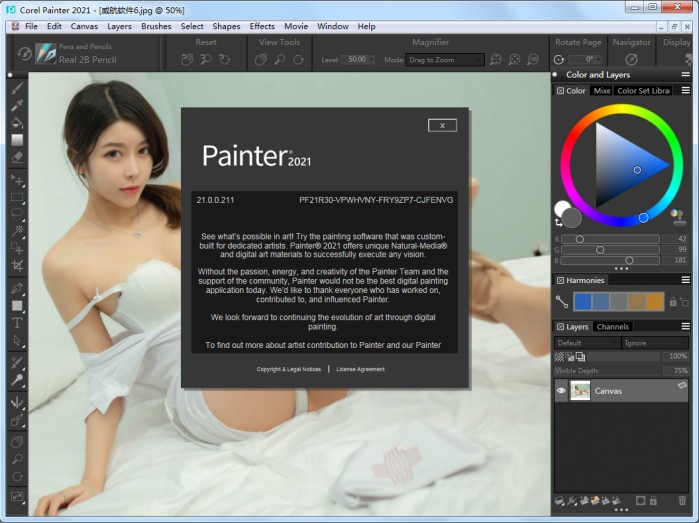Click the Navigator compass icon
Viewport: 699px width, 523px height.
pyautogui.click(x=631, y=59)
